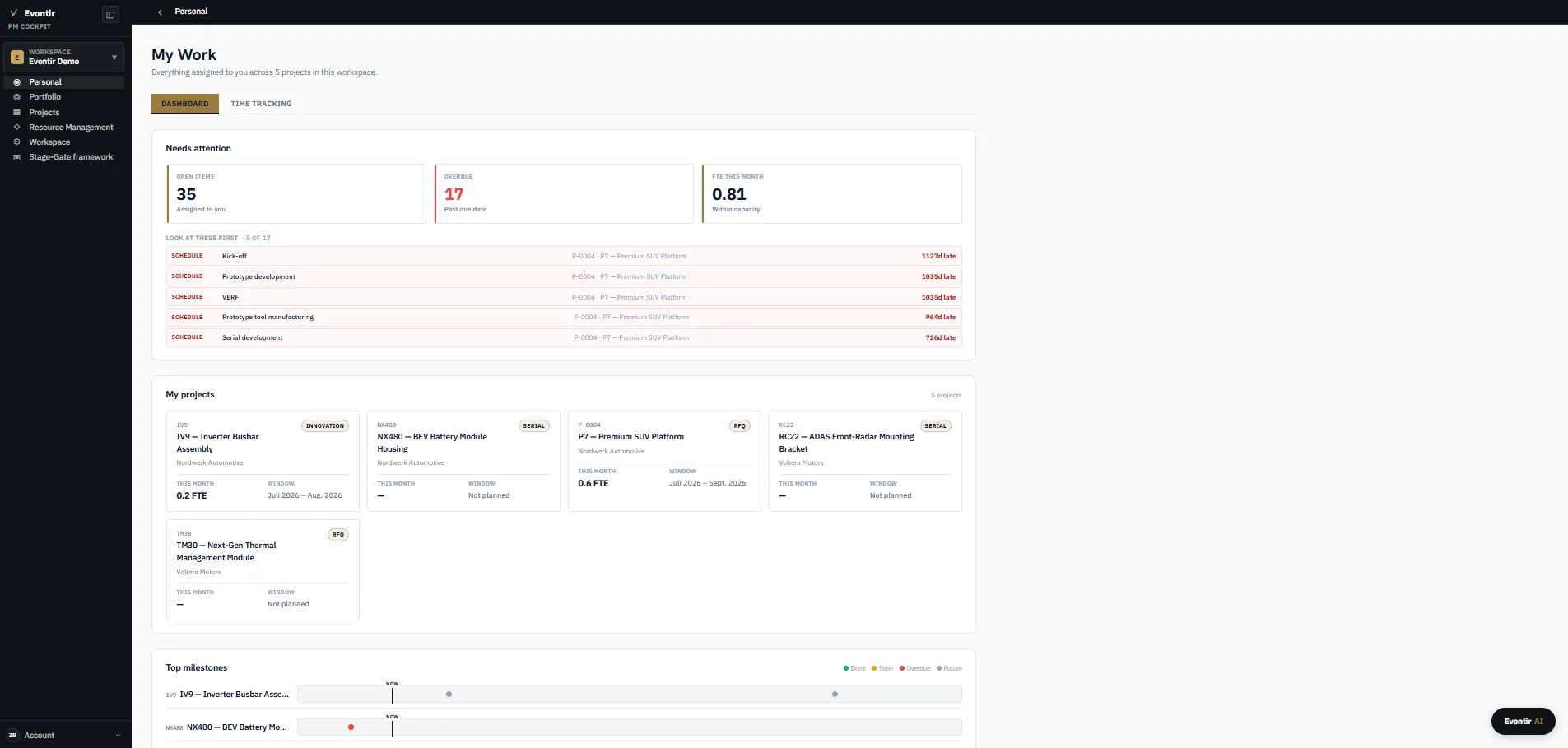Screen dimensions: 1568x748
Task: Click the Portfolio sidebar icon
Action: [x=16, y=97]
